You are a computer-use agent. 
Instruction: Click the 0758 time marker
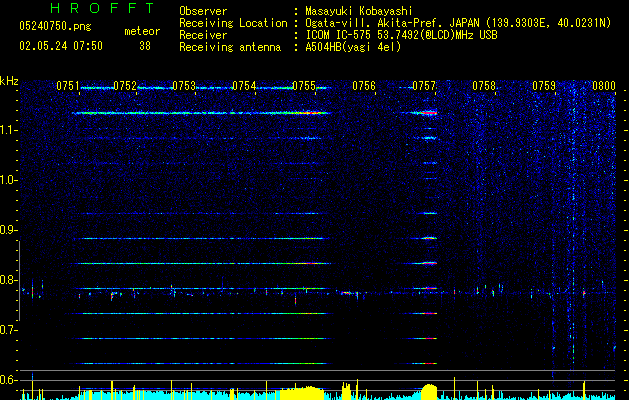coord(484,86)
